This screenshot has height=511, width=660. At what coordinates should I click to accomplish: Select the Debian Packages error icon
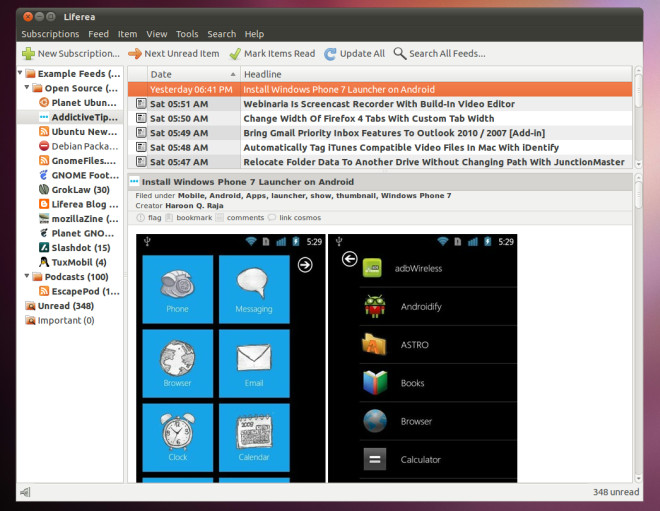pos(44,146)
